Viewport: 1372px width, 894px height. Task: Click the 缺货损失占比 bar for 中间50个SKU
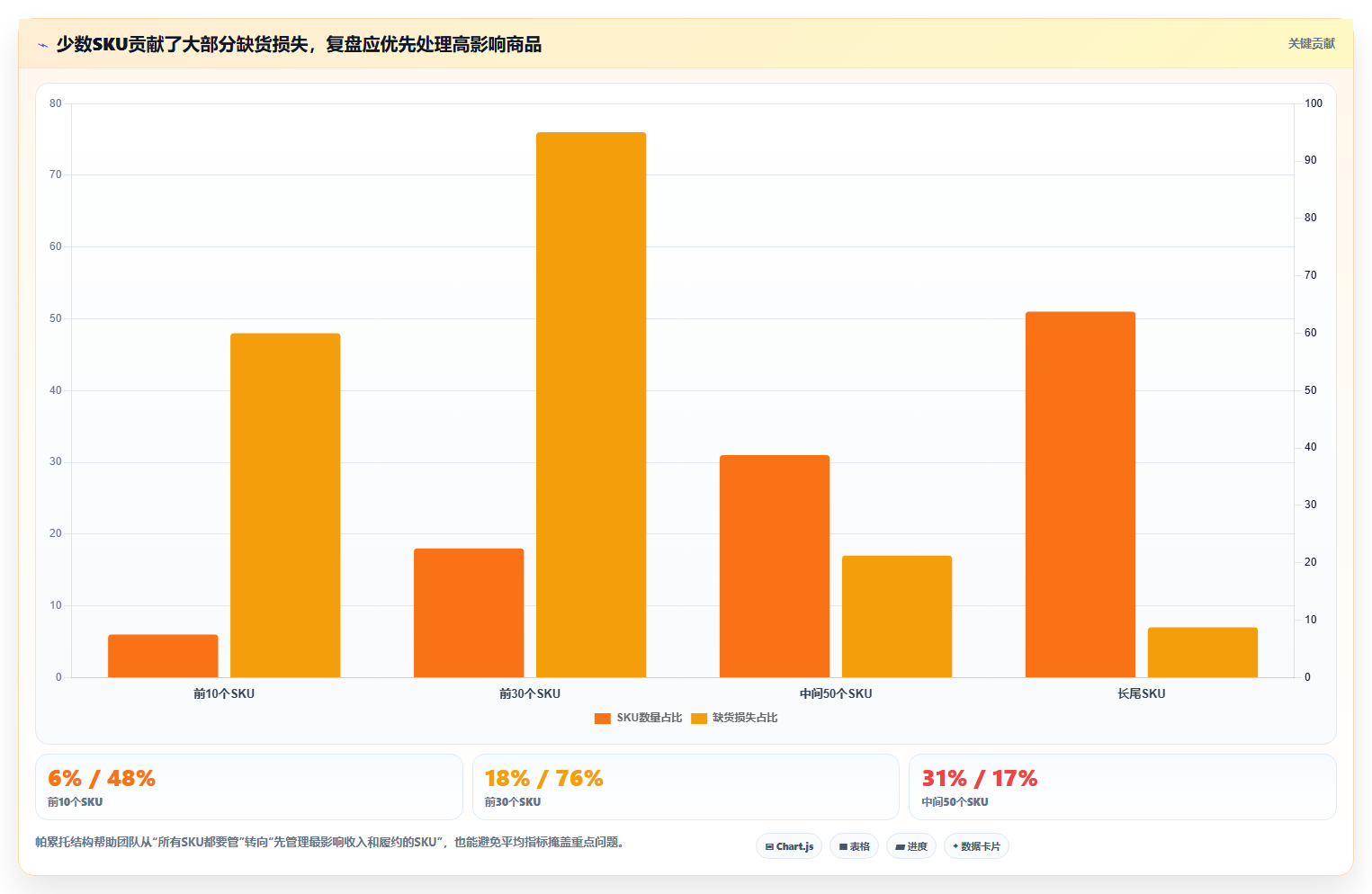tap(897, 616)
